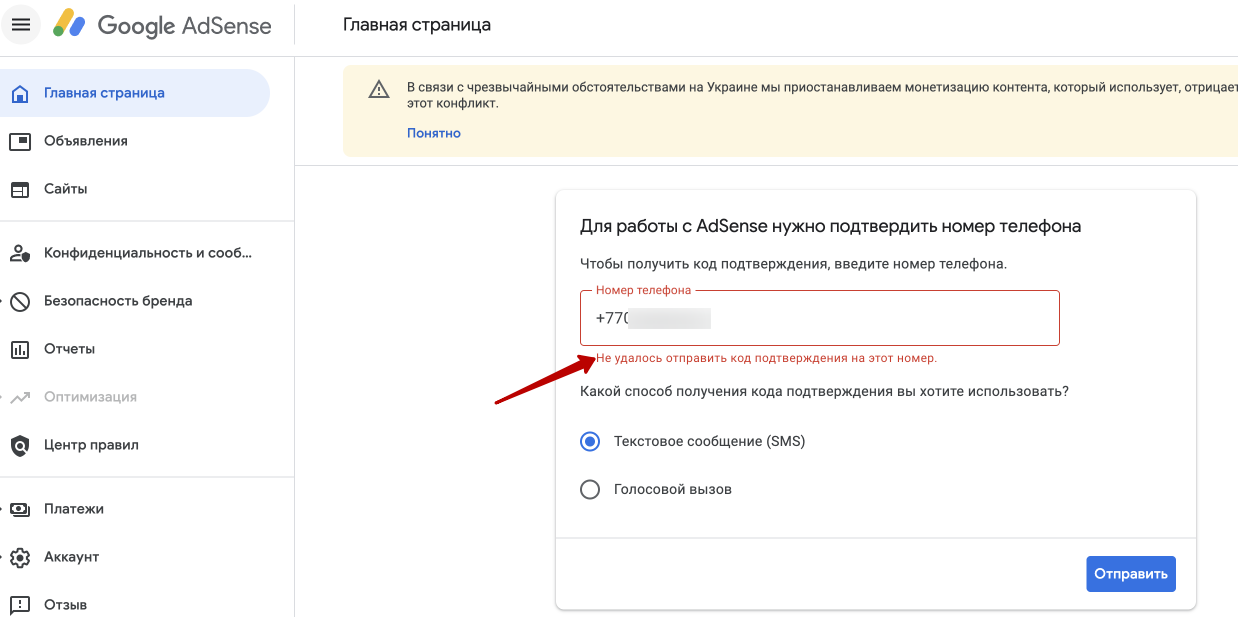Click the Главная страница header title
This screenshot has height=617, width=1238.
[417, 25]
